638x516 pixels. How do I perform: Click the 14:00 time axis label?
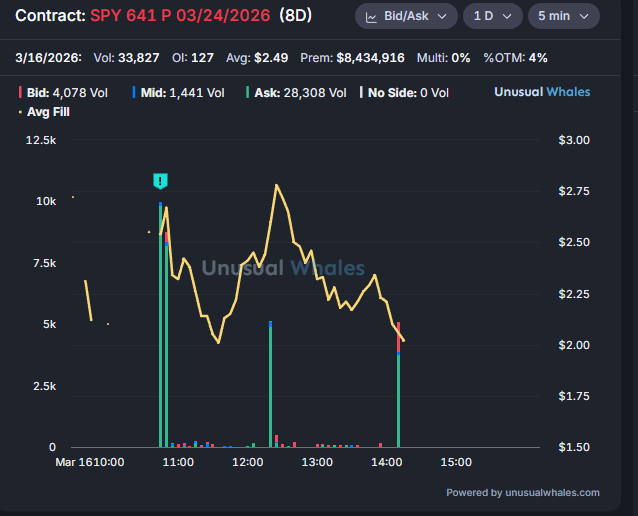387,462
